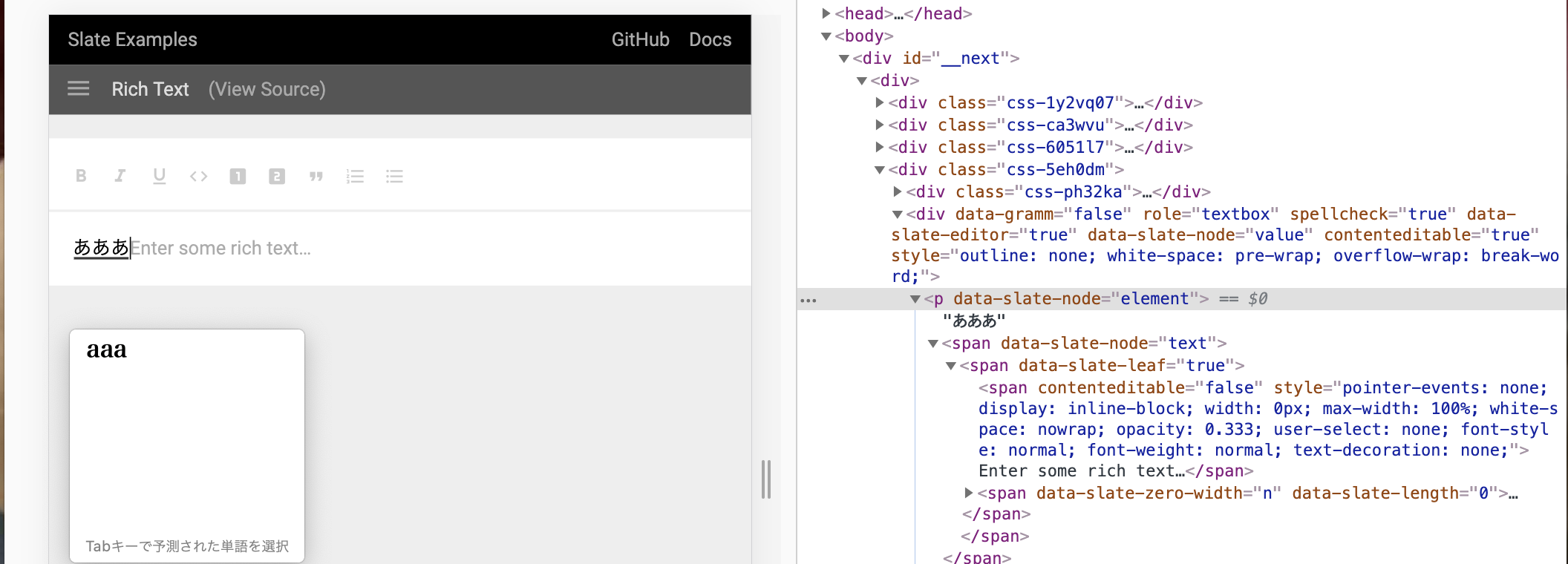Click the Tab key prediction hint text

coord(187,546)
